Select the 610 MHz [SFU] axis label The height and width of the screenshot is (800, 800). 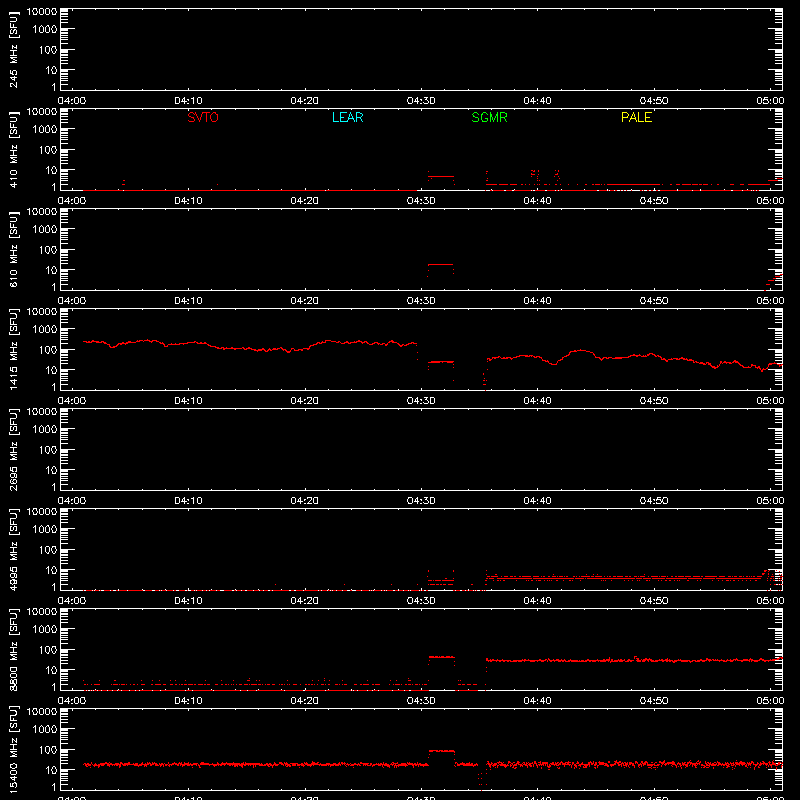[14, 249]
